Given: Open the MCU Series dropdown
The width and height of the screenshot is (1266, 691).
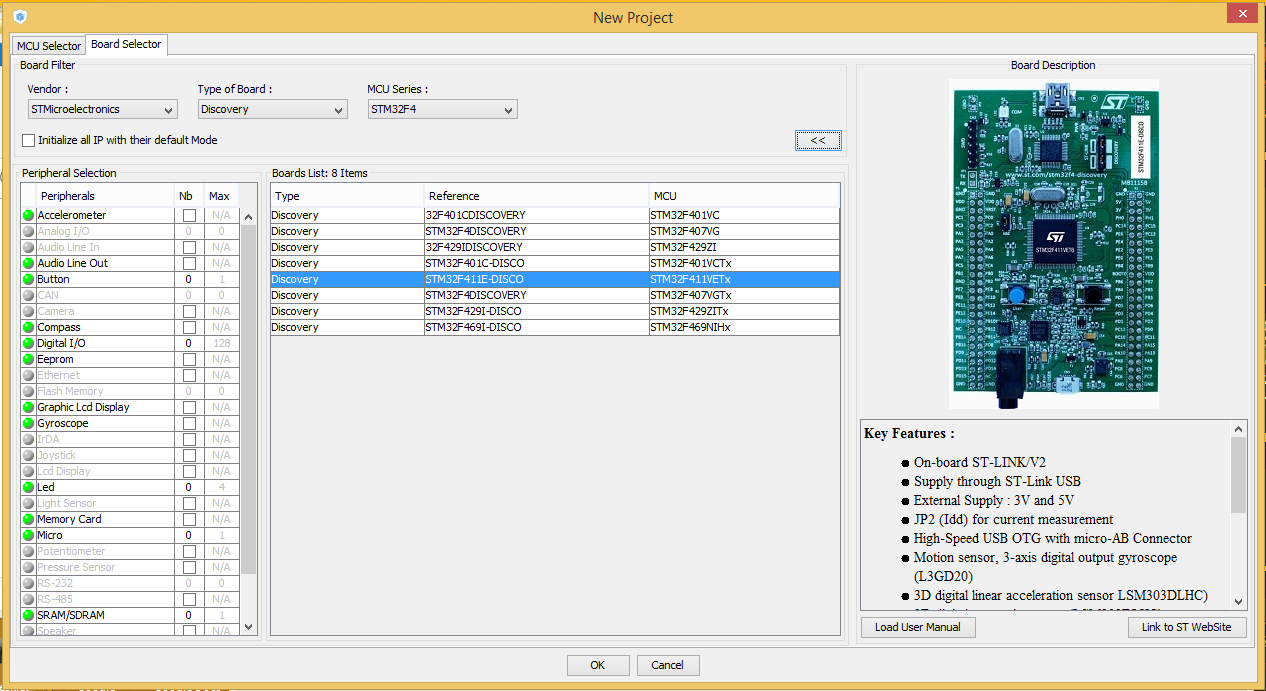Looking at the screenshot, I should (x=442, y=110).
